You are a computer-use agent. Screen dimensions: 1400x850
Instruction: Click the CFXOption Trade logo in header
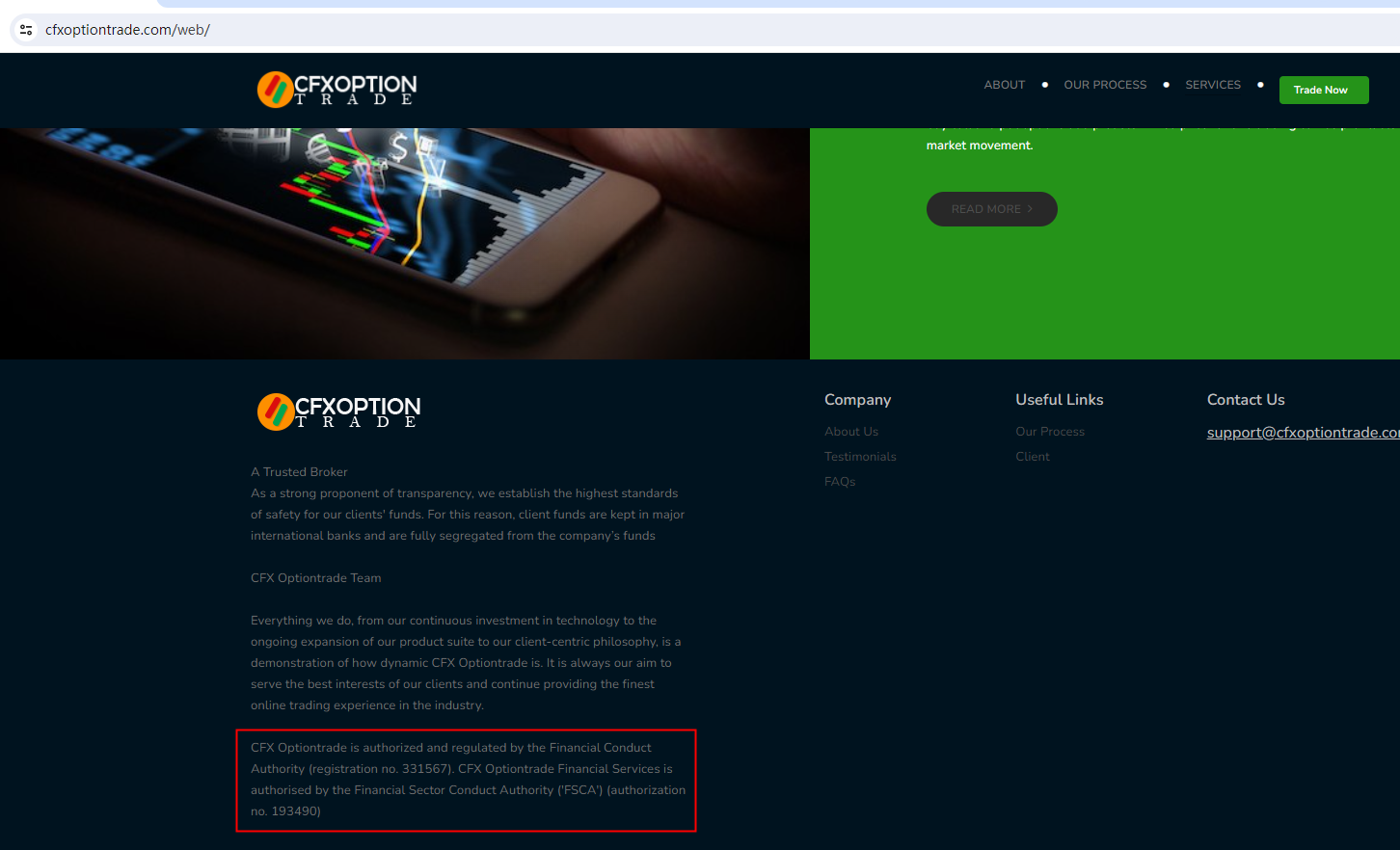337,90
